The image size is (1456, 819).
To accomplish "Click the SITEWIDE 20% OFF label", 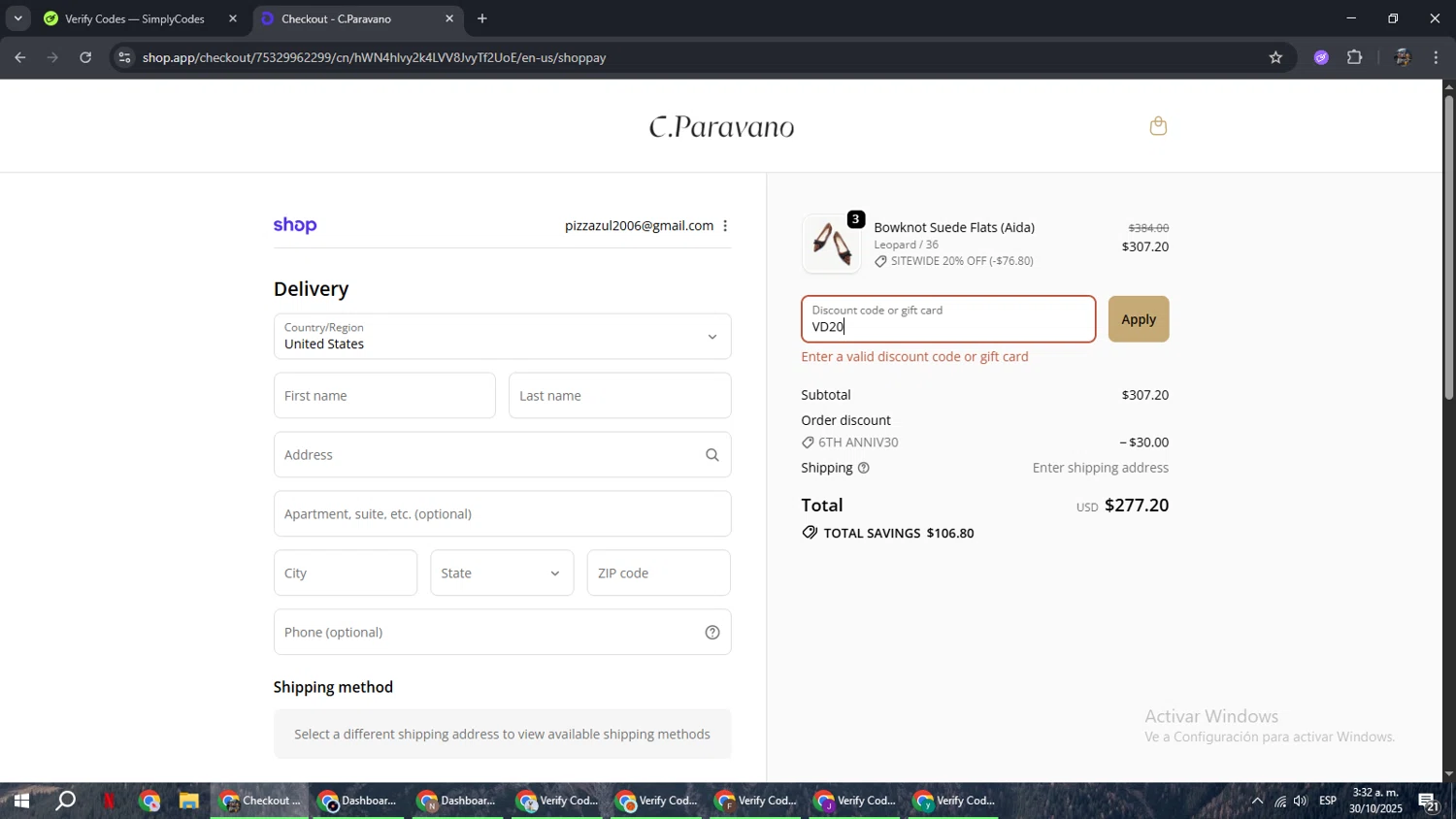I will (x=962, y=261).
